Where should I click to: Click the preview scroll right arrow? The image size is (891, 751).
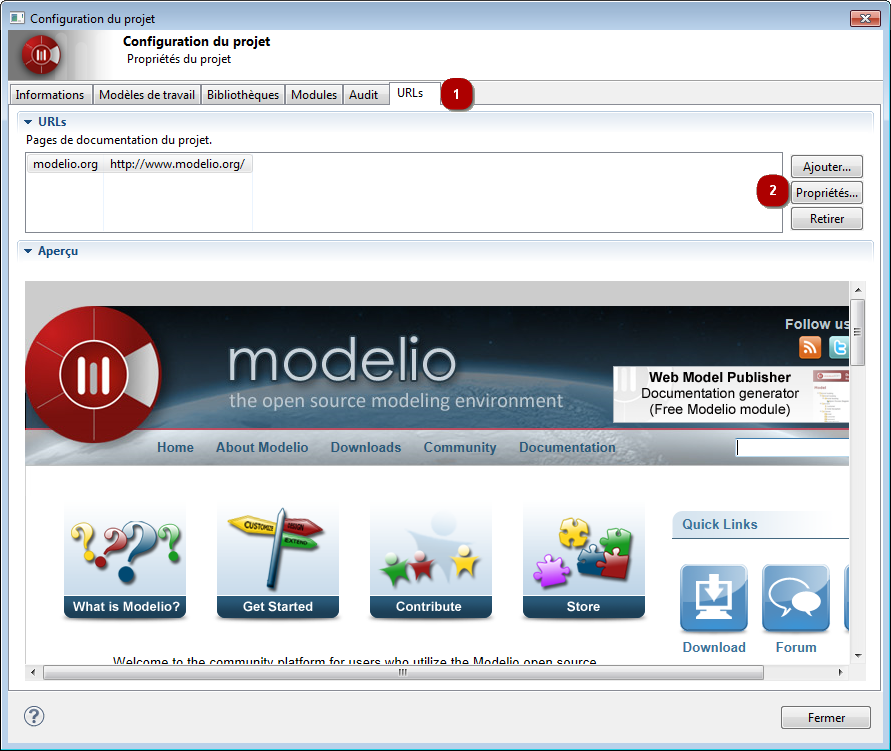tap(841, 673)
